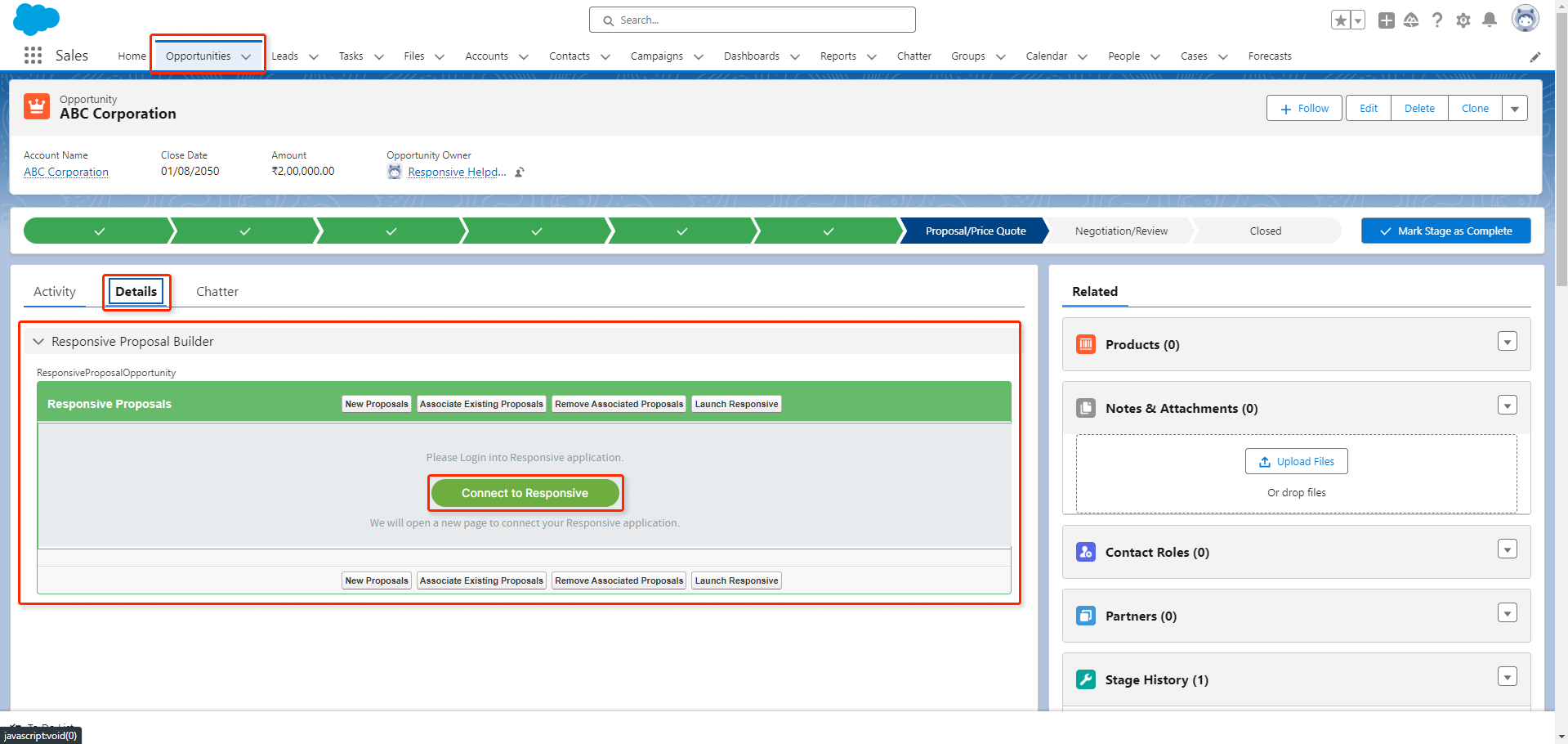Click the bottom Launch Responsive button

pos(736,580)
